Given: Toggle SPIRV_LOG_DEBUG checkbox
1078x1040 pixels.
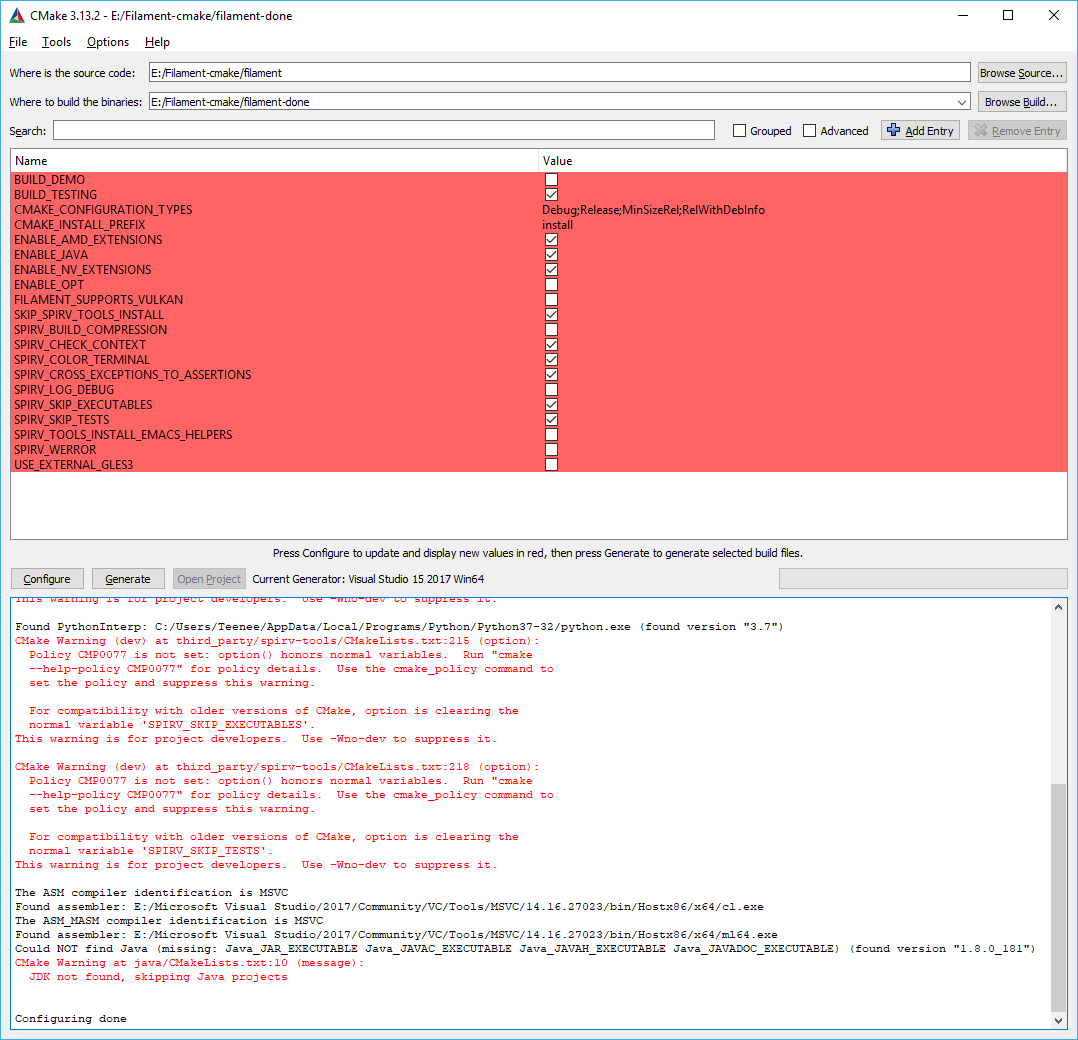Looking at the screenshot, I should 551,390.
